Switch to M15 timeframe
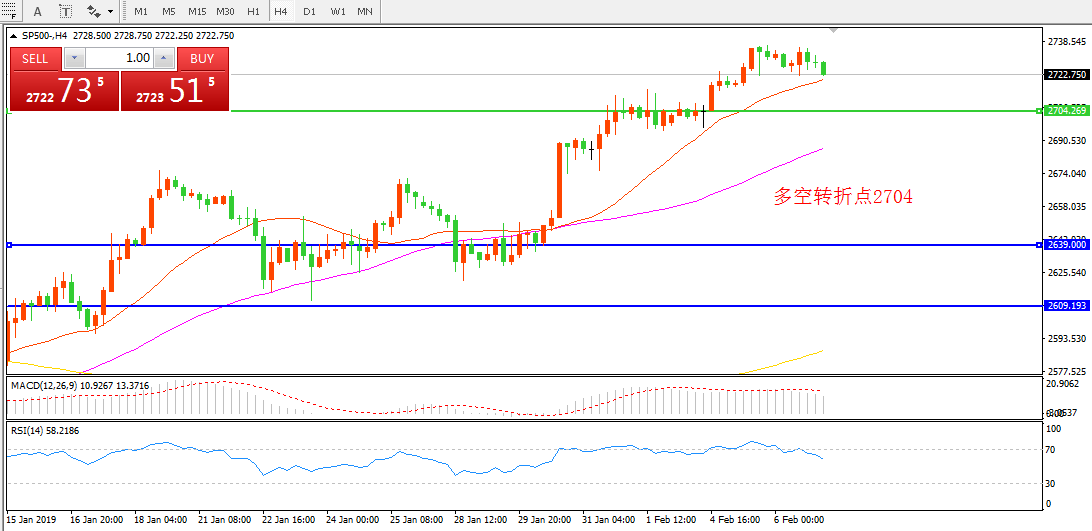 (x=196, y=11)
